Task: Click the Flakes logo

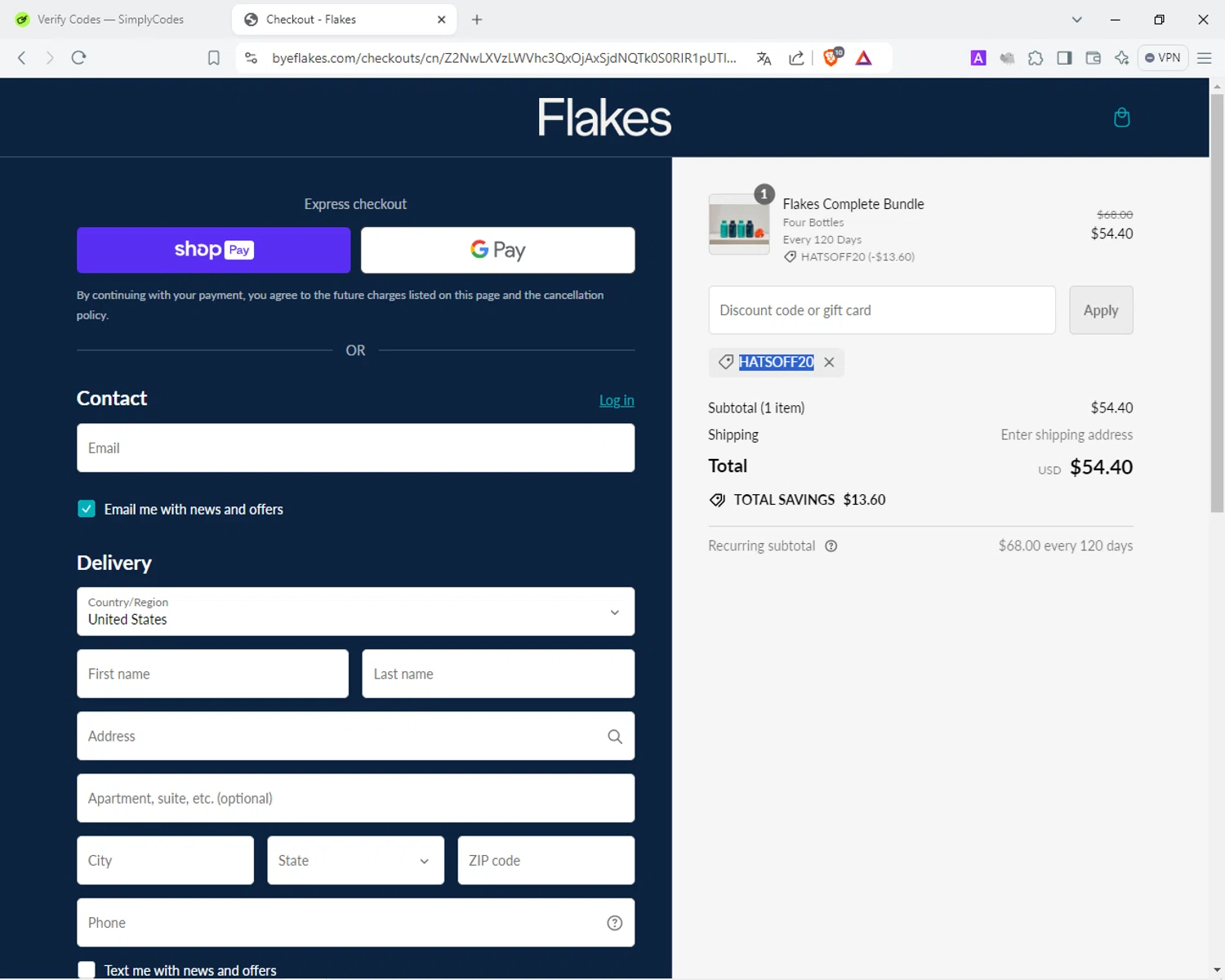Action: 604,118
